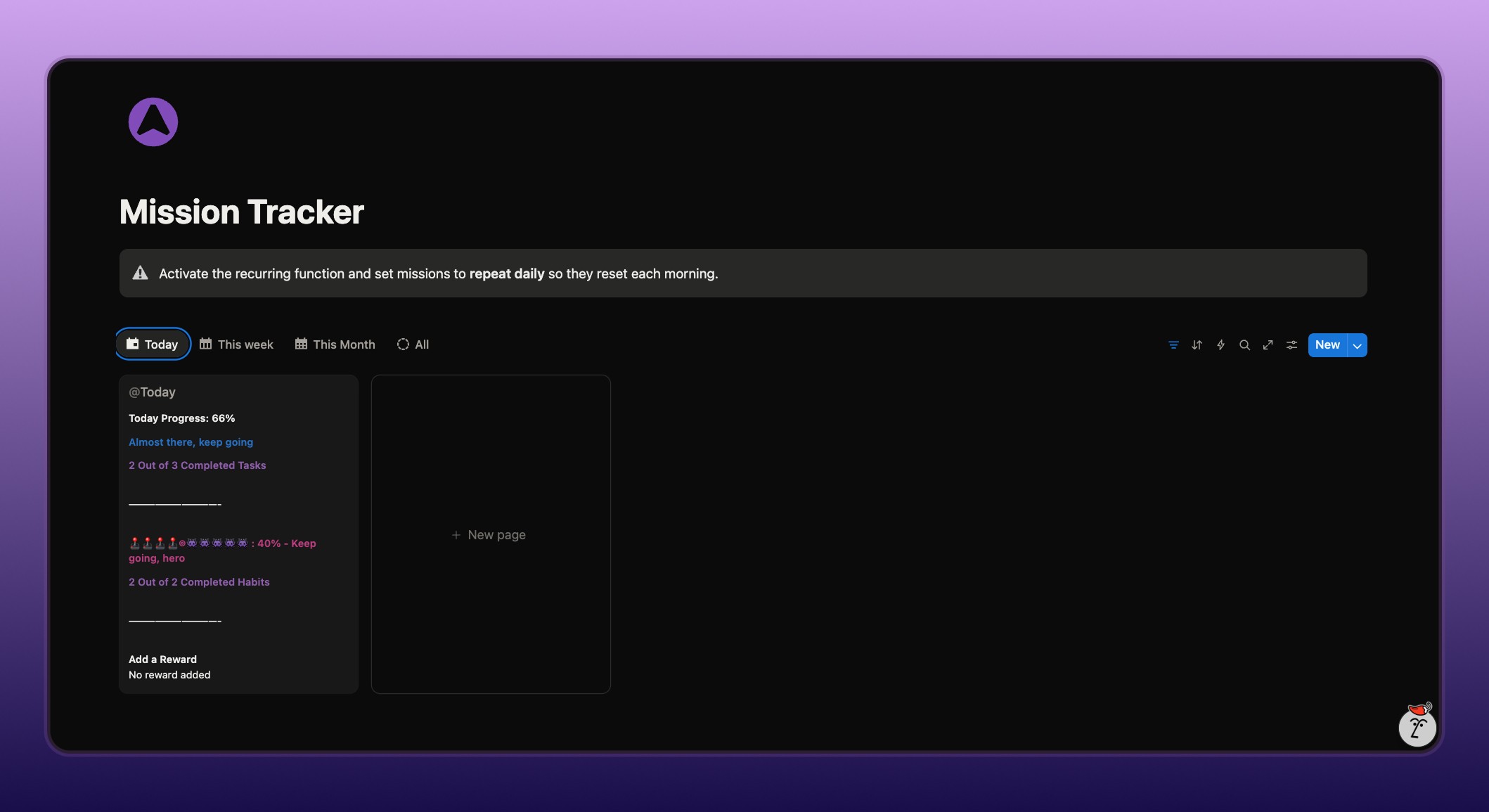Select the All view tab
1489x812 pixels.
(413, 344)
